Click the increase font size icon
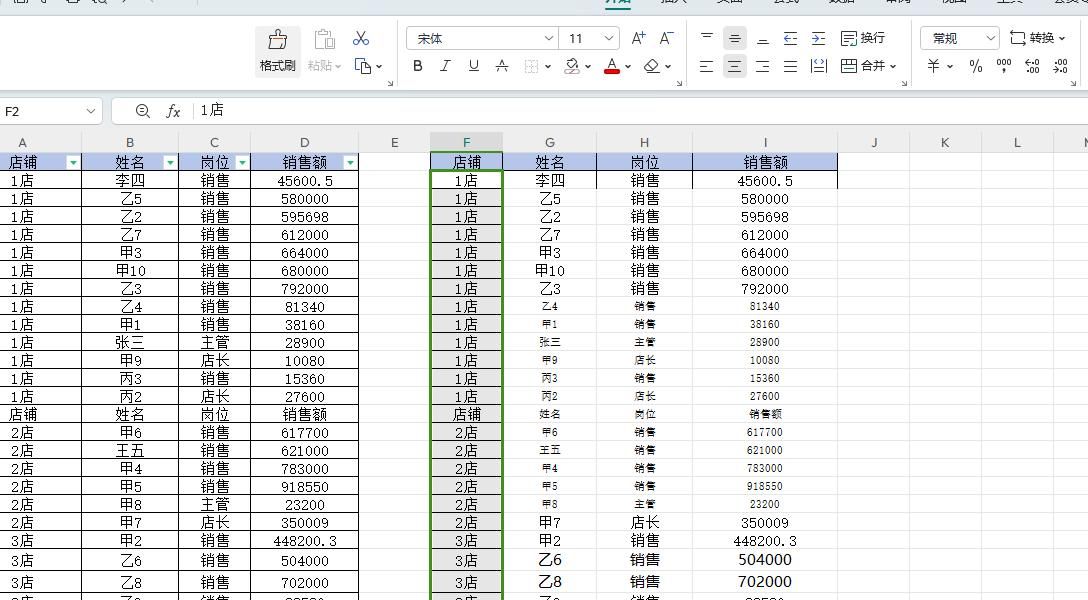The image size is (1088, 600). point(637,37)
